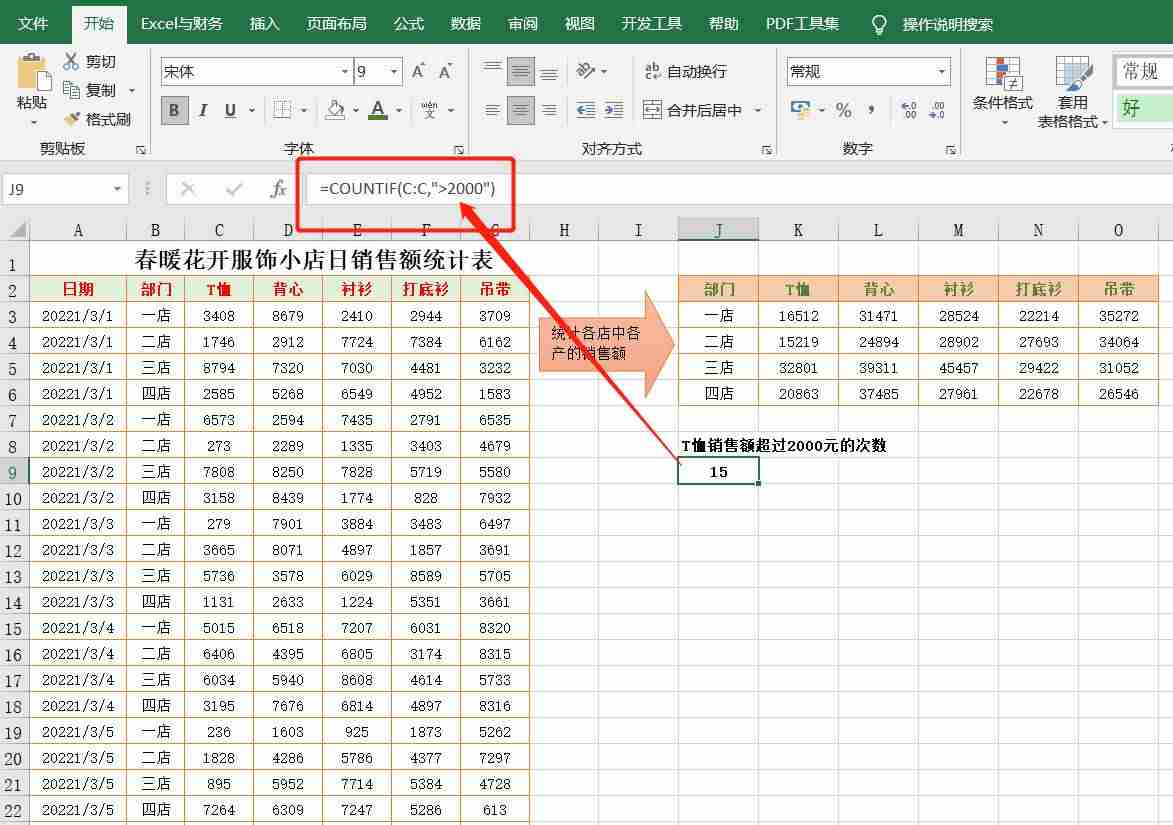Apply comma style
1173x825 pixels.
tap(872, 110)
